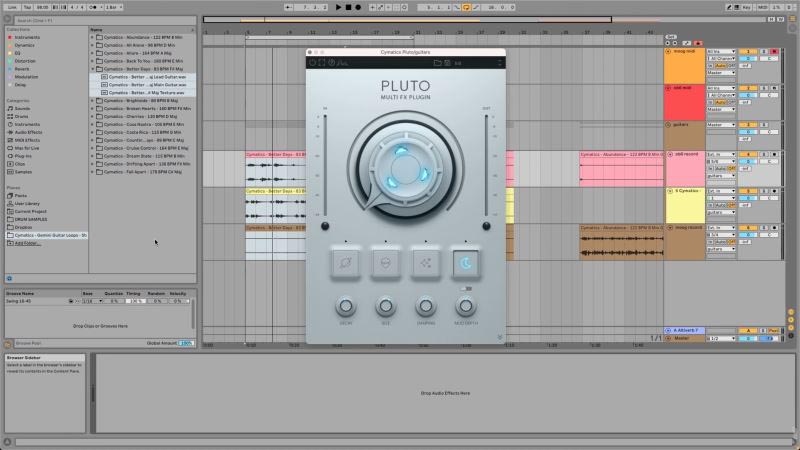
Task: Select the Better Days Texture.wav file
Action: click(143, 93)
